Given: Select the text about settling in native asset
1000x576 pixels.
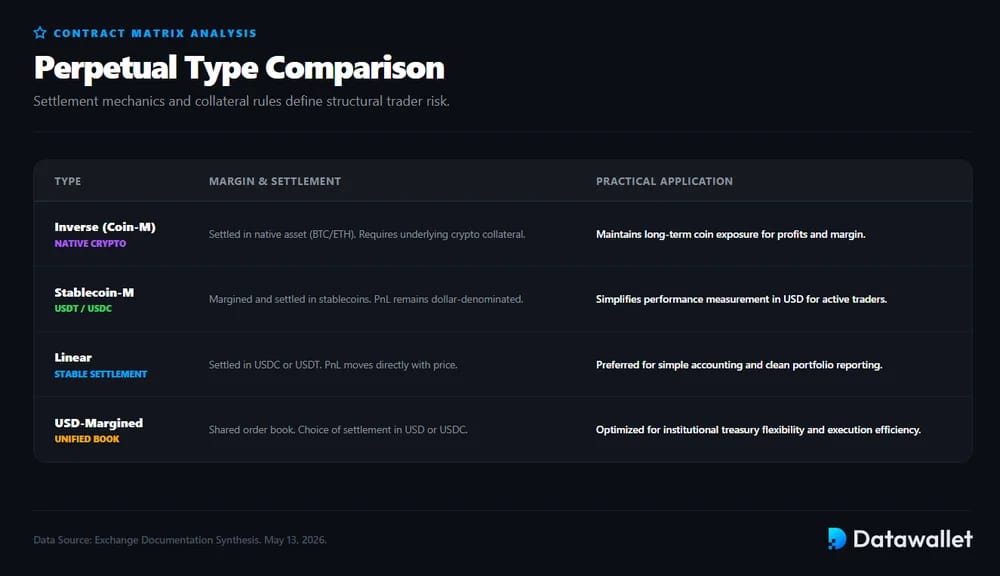Looking at the screenshot, I should pos(367,234).
